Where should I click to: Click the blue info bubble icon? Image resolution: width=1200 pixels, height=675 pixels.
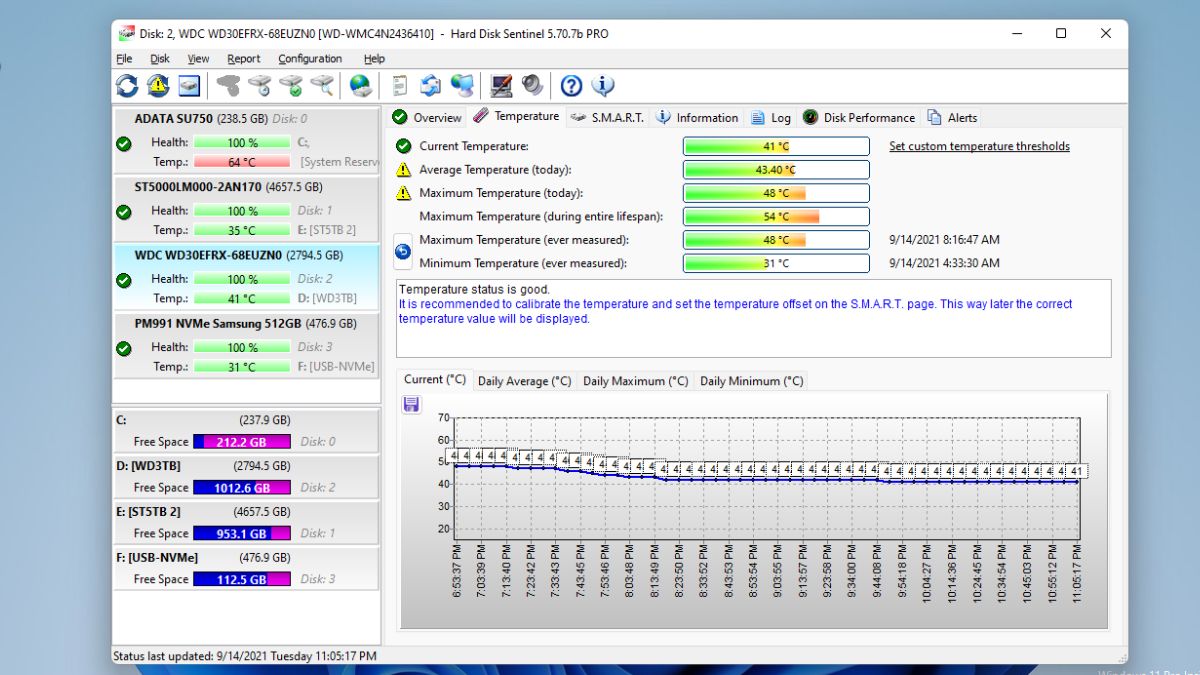tap(603, 85)
